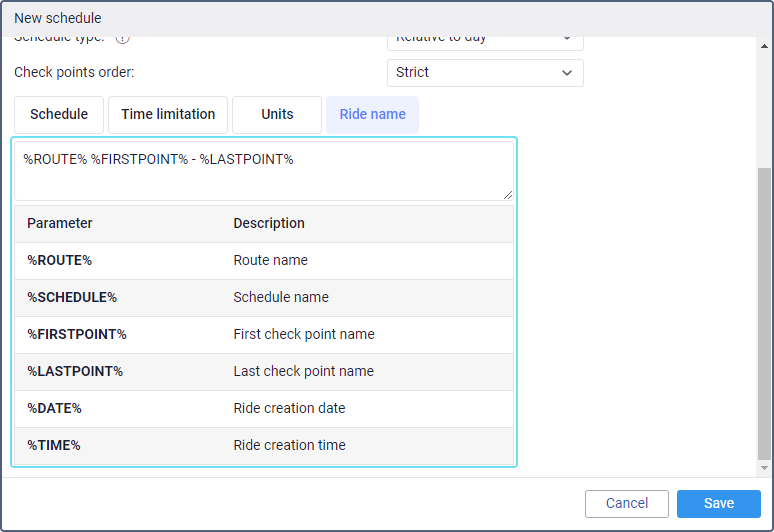Click into the ride name template text area
774x532 pixels.
point(263,171)
